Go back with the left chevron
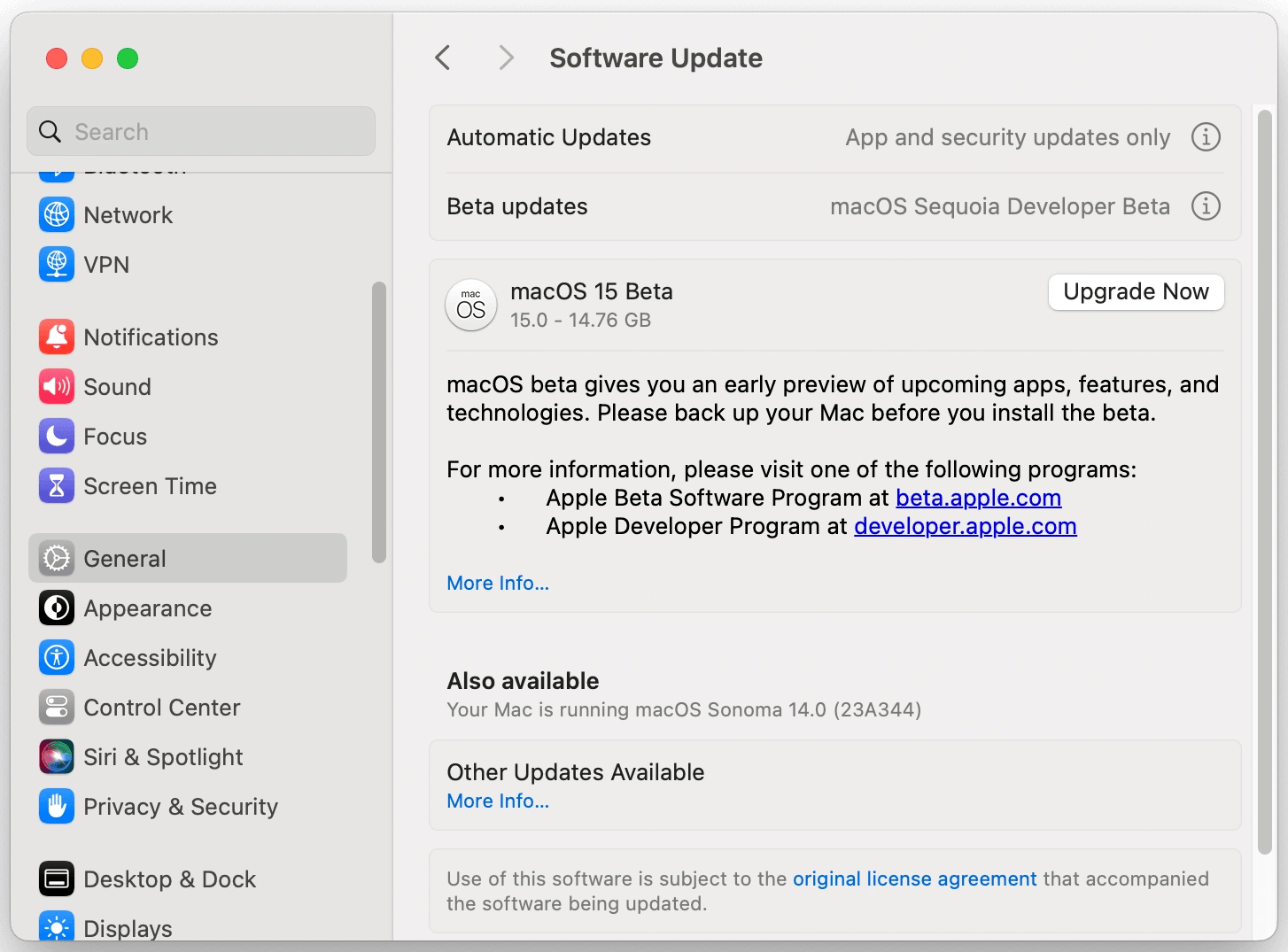Screen dimensions: 1288x952 [443, 58]
